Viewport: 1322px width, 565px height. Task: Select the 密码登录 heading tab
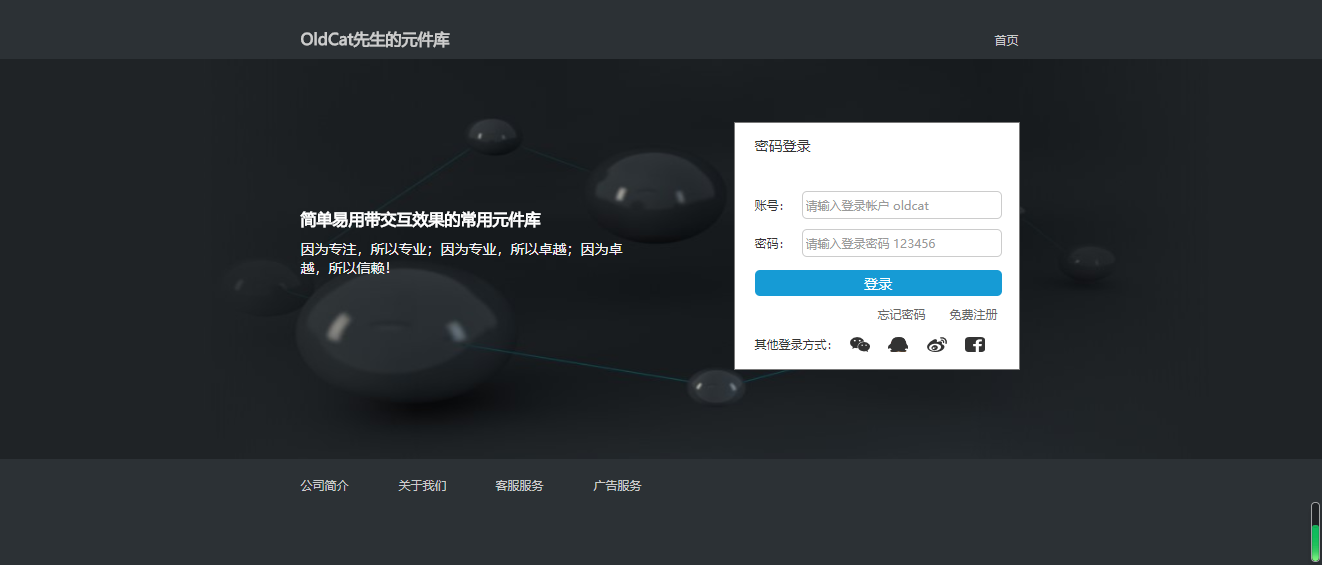click(x=782, y=146)
